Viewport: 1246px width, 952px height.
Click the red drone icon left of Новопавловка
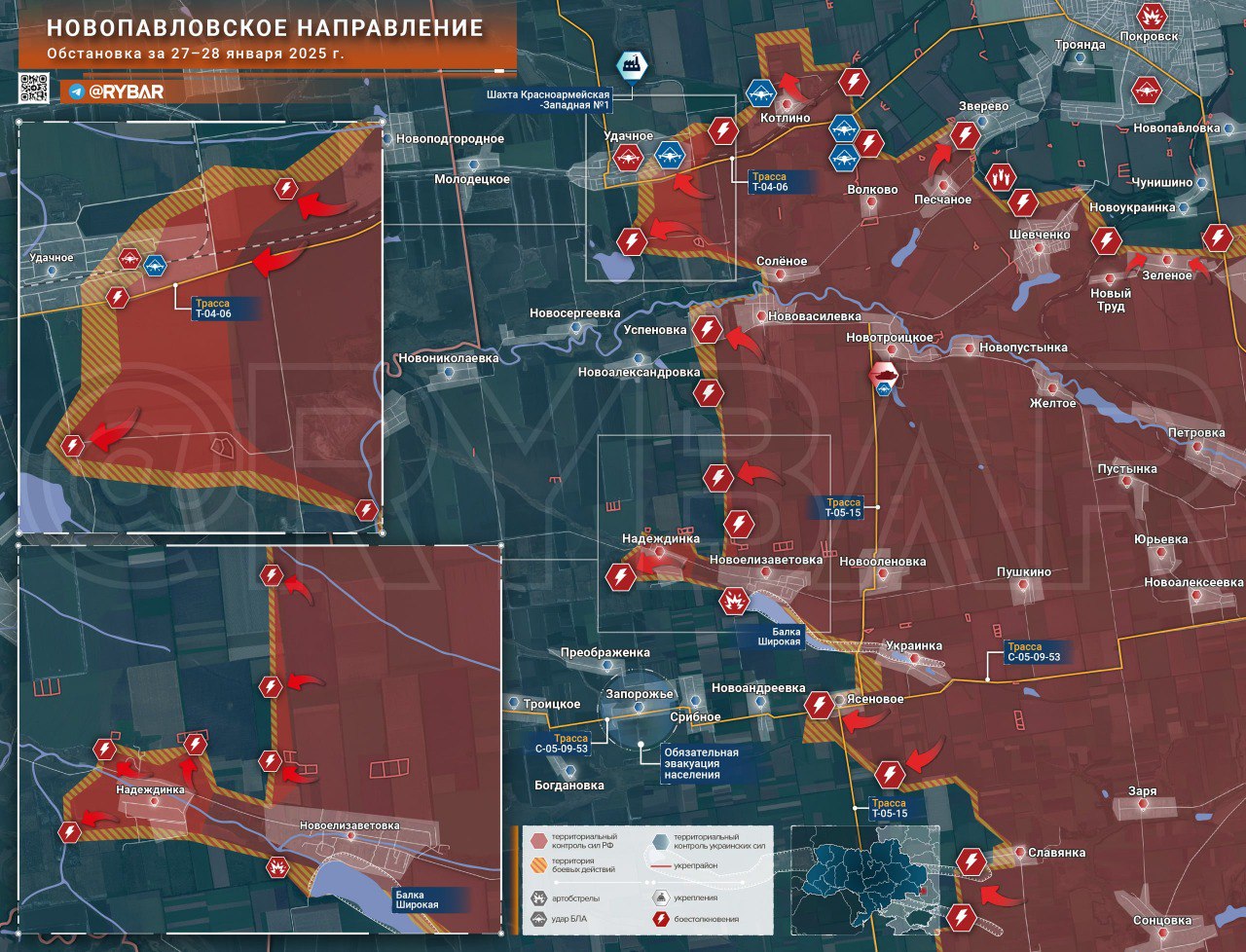(x=1146, y=92)
